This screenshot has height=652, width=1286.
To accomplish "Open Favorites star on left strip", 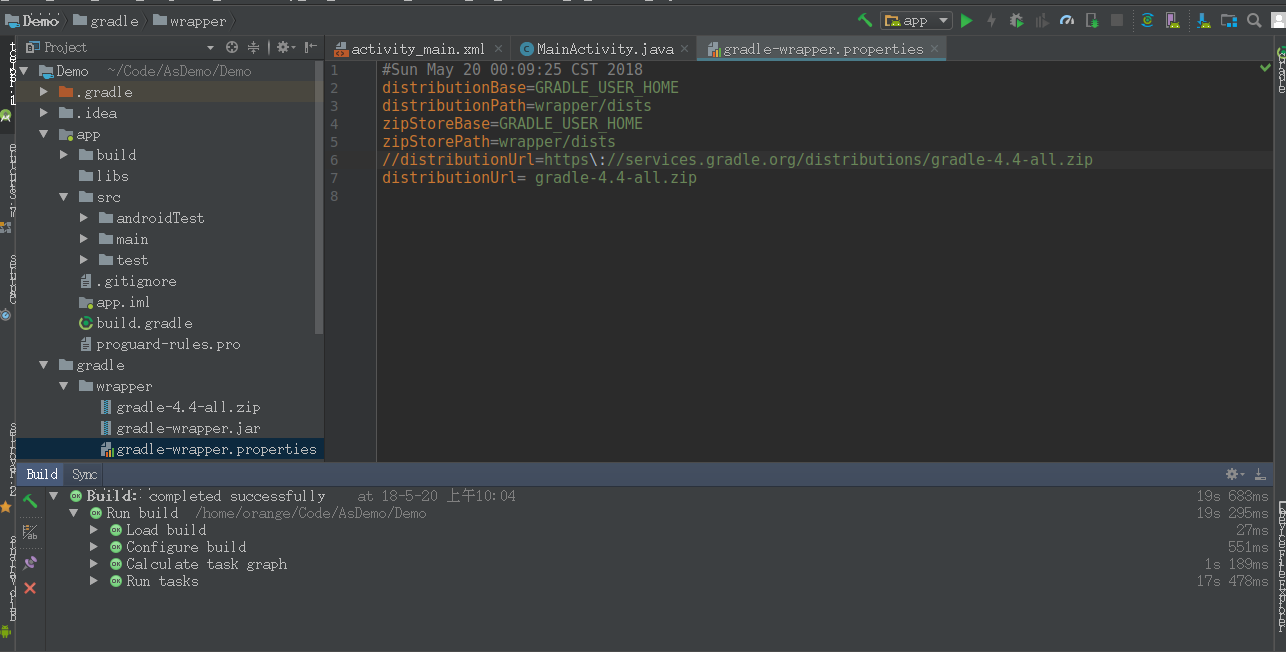I will point(6,507).
